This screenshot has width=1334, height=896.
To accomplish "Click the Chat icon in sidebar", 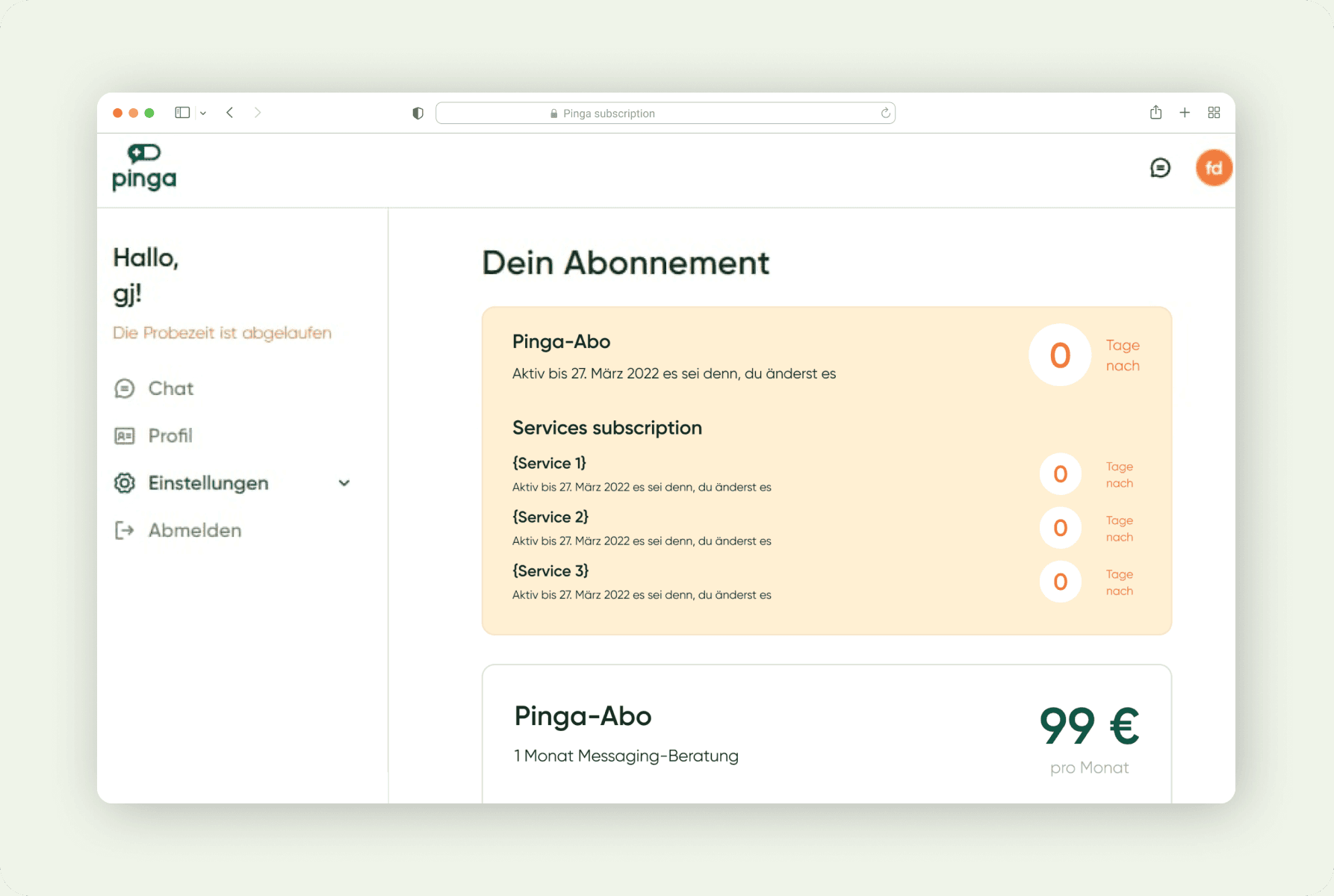I will [125, 388].
